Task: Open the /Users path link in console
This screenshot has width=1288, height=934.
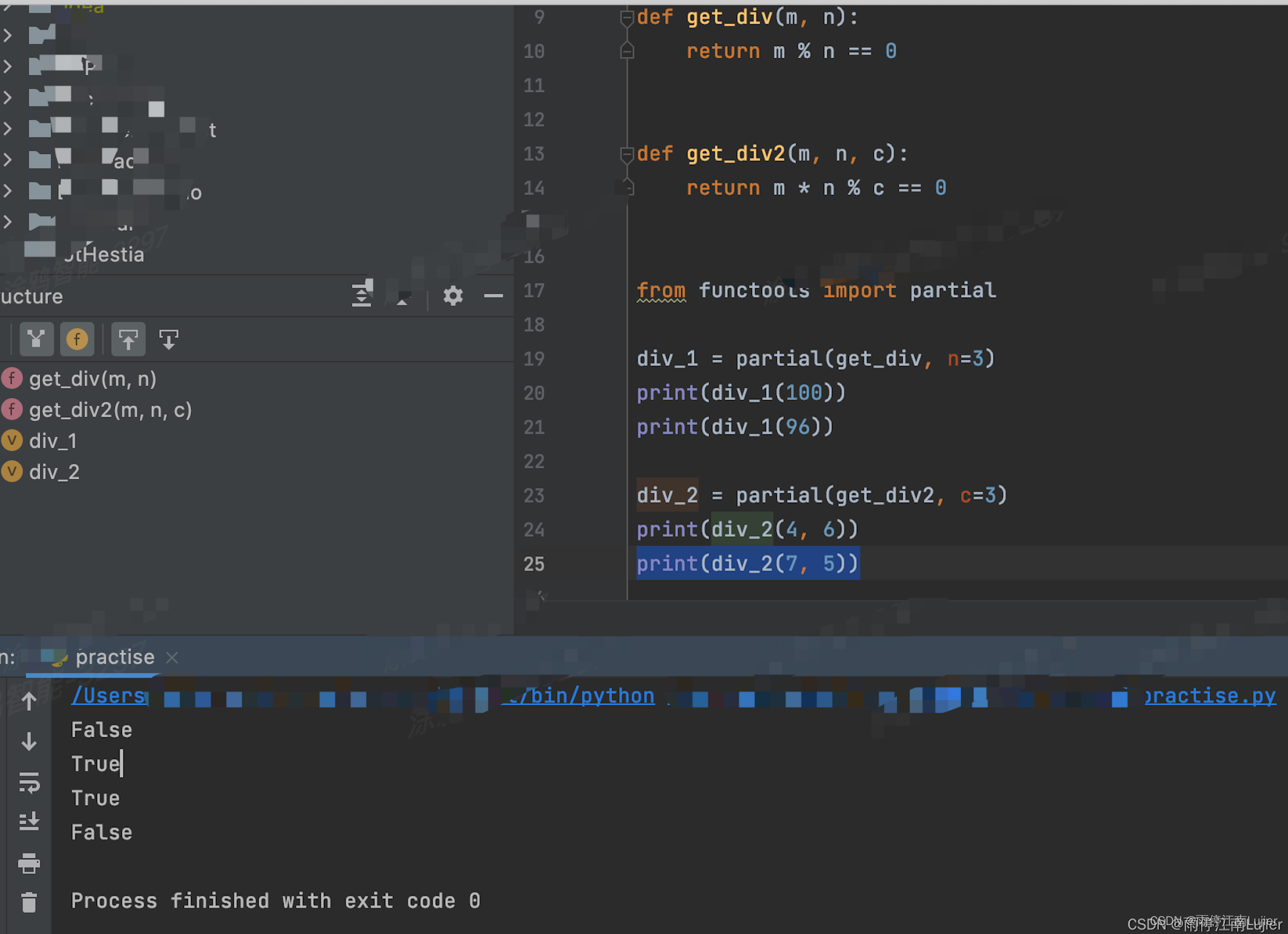Action: pyautogui.click(x=109, y=696)
